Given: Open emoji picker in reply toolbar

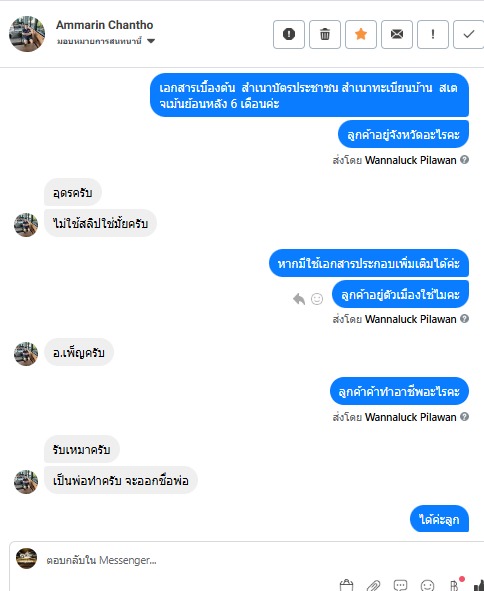Looking at the screenshot, I should [x=427, y=585].
